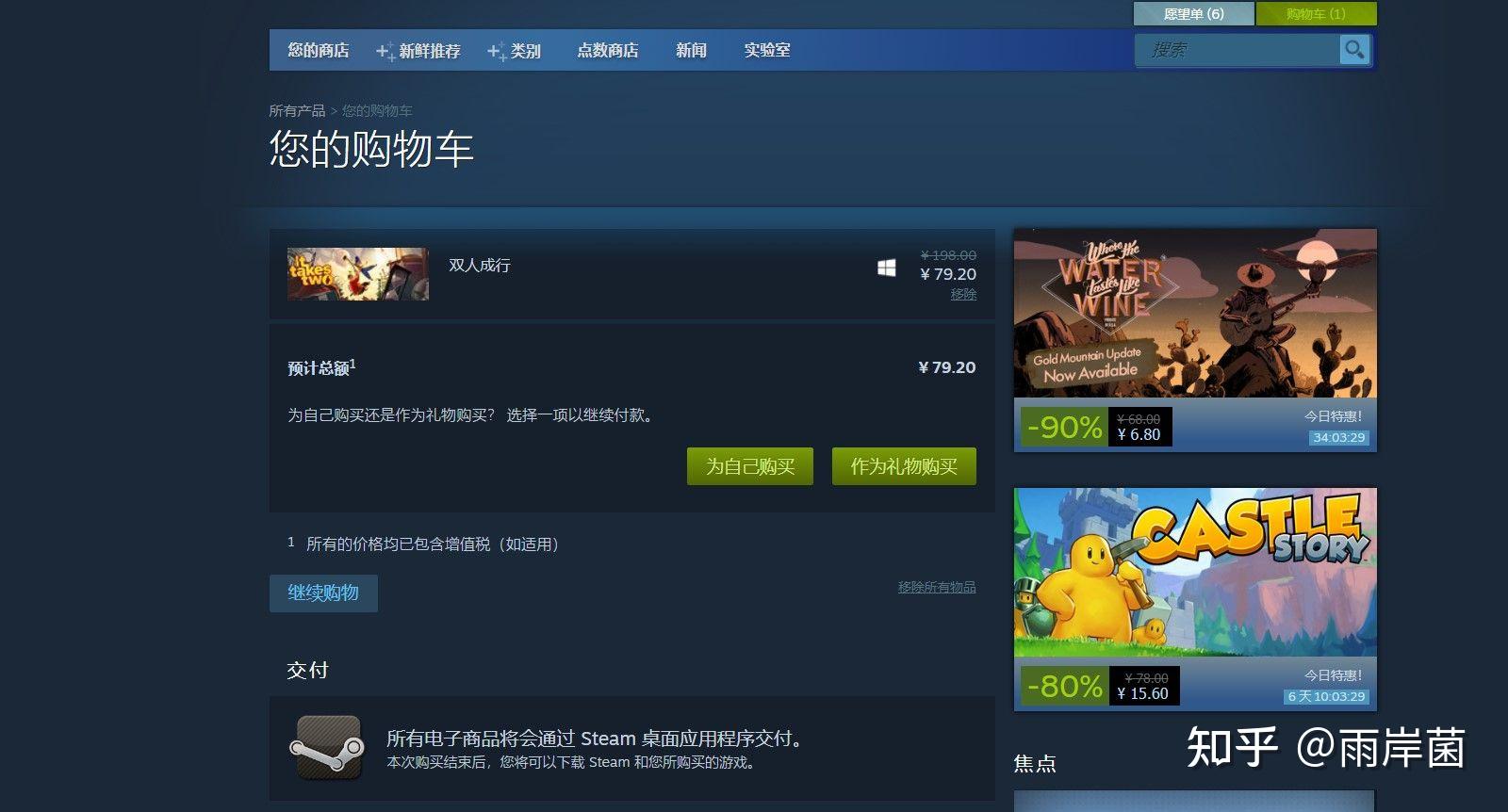Click the -80% discount price block
Viewport: 1508px width, 812px height.
(1100, 686)
